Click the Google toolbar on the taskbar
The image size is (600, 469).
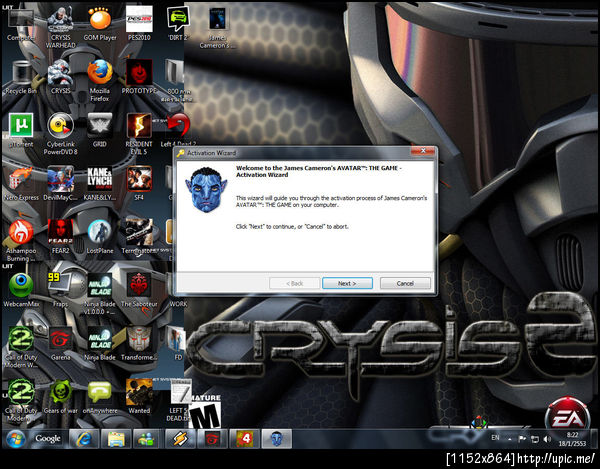(x=48, y=439)
